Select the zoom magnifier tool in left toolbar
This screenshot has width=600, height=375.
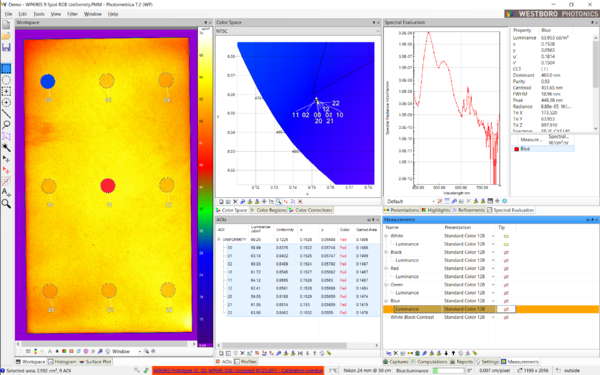coord(6,204)
